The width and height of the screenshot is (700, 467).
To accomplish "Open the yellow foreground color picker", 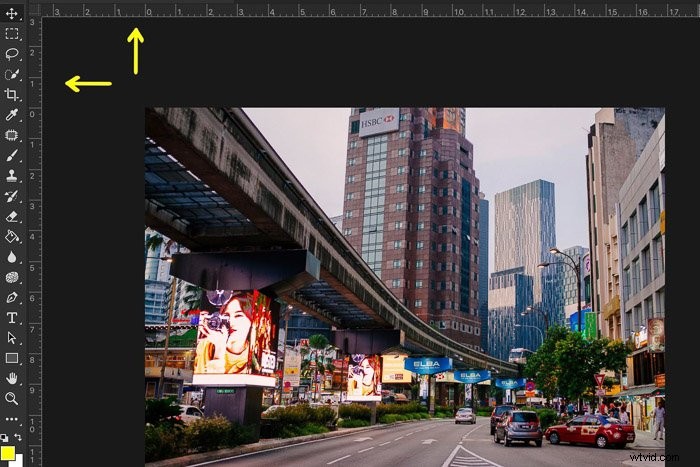I will (x=7, y=453).
